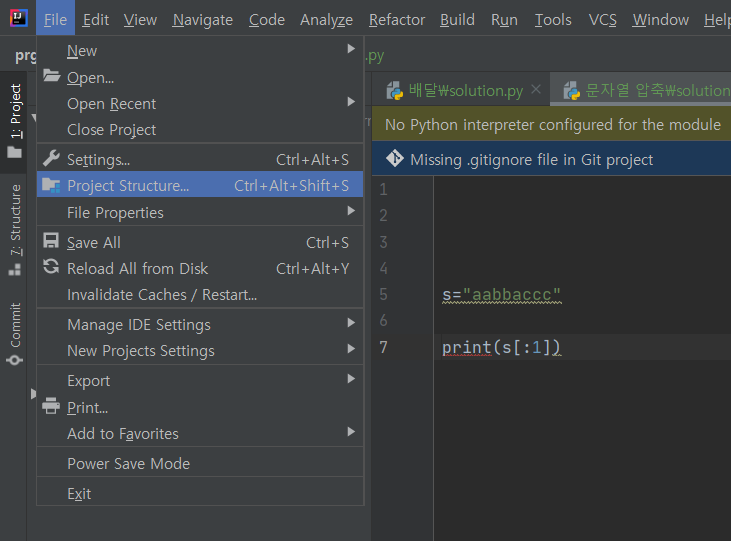The width and height of the screenshot is (731, 541).
Task: Choose Save All menu entry
Action: [x=200, y=243]
